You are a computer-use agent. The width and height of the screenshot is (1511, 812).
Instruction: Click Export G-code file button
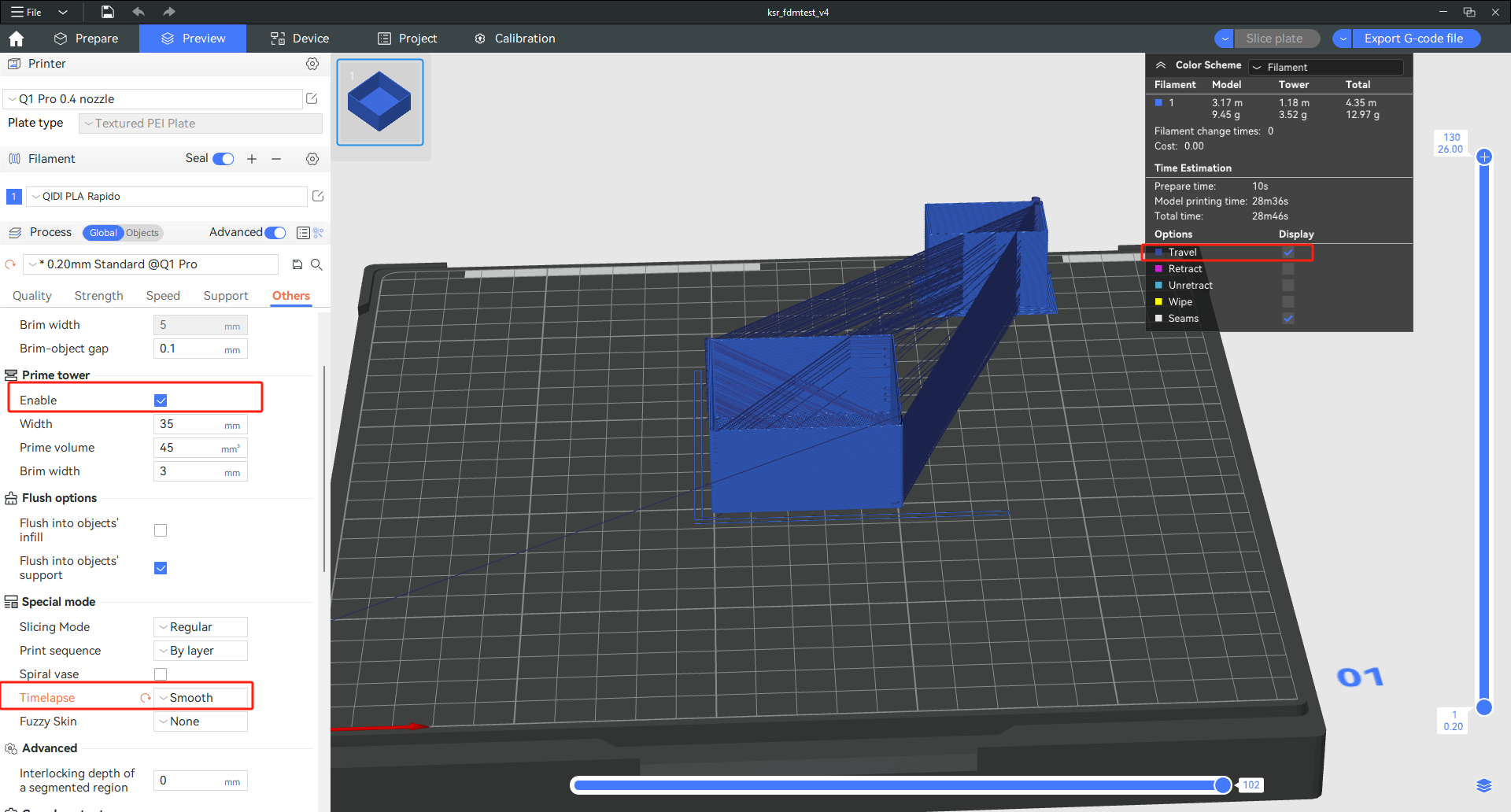coord(1413,39)
